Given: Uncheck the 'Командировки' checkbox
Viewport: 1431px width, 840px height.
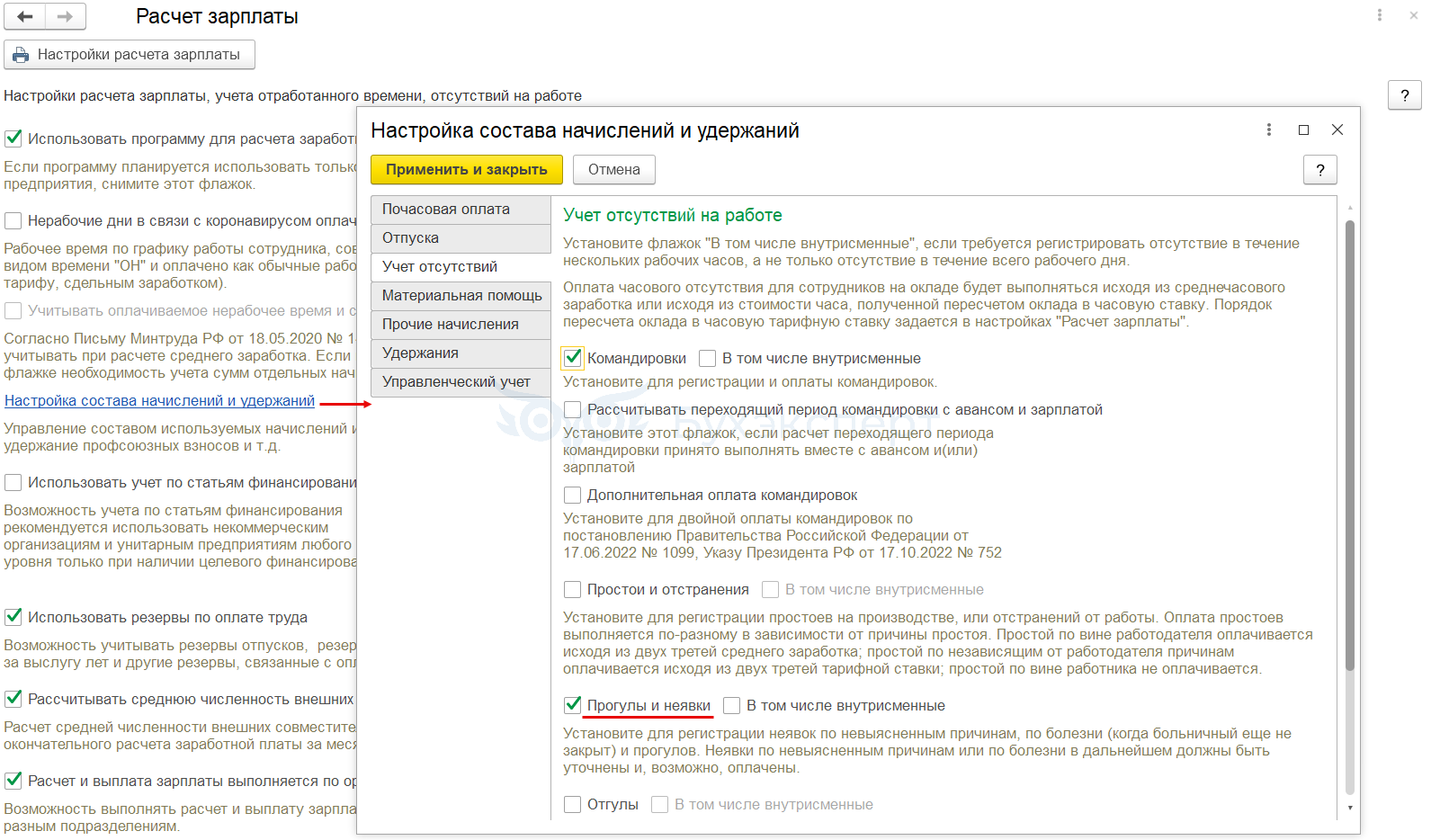Looking at the screenshot, I should pyautogui.click(x=572, y=358).
